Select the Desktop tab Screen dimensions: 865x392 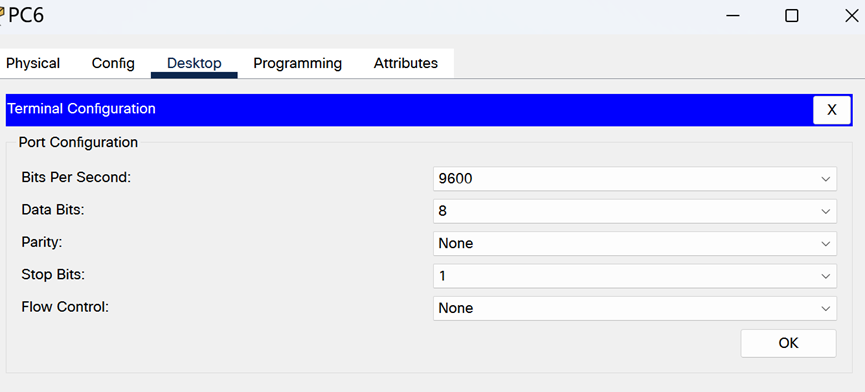pos(194,63)
